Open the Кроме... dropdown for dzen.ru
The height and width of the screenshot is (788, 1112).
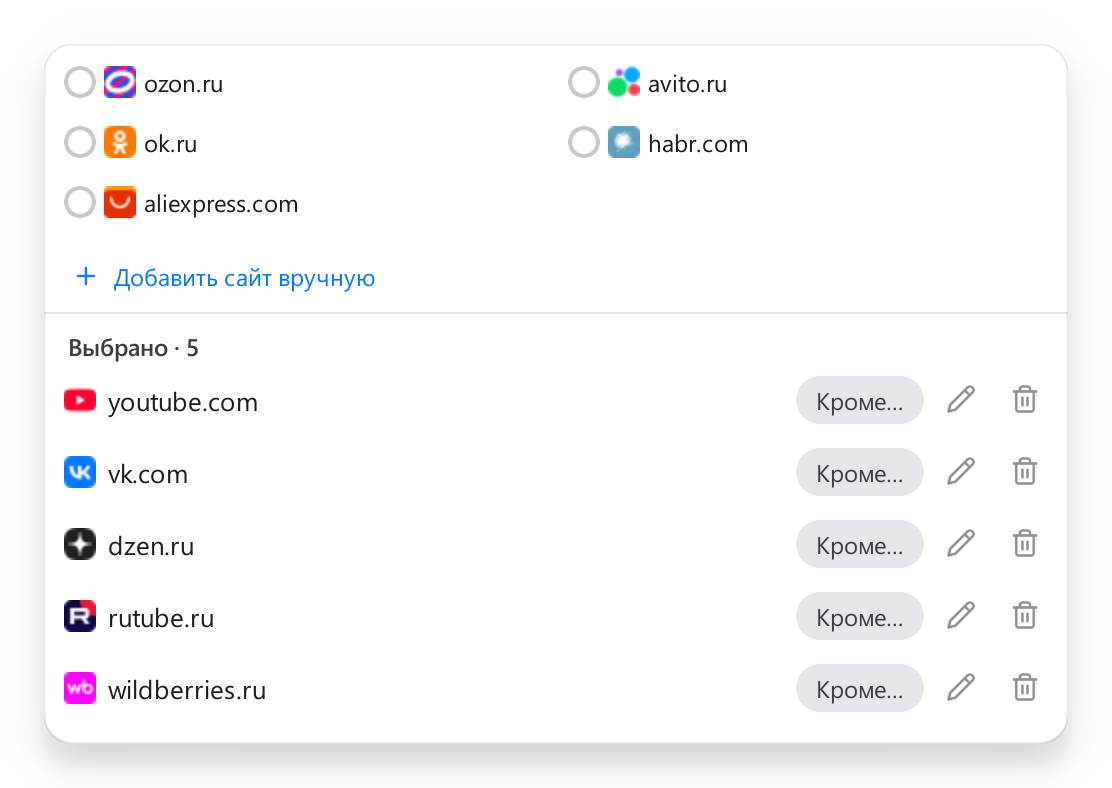point(860,544)
